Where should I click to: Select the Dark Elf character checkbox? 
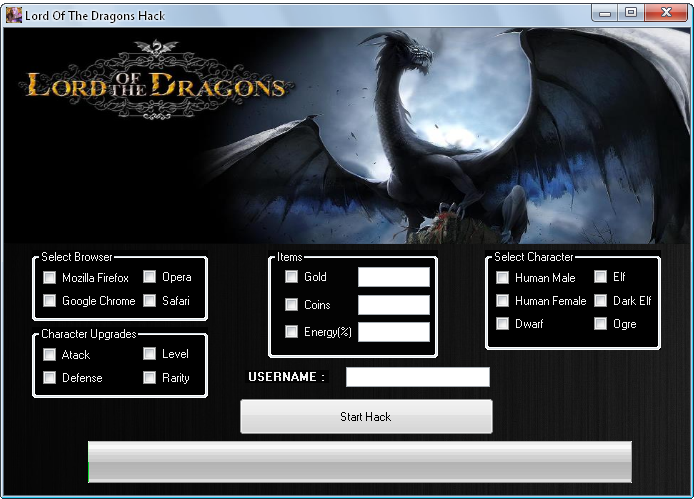coord(600,301)
